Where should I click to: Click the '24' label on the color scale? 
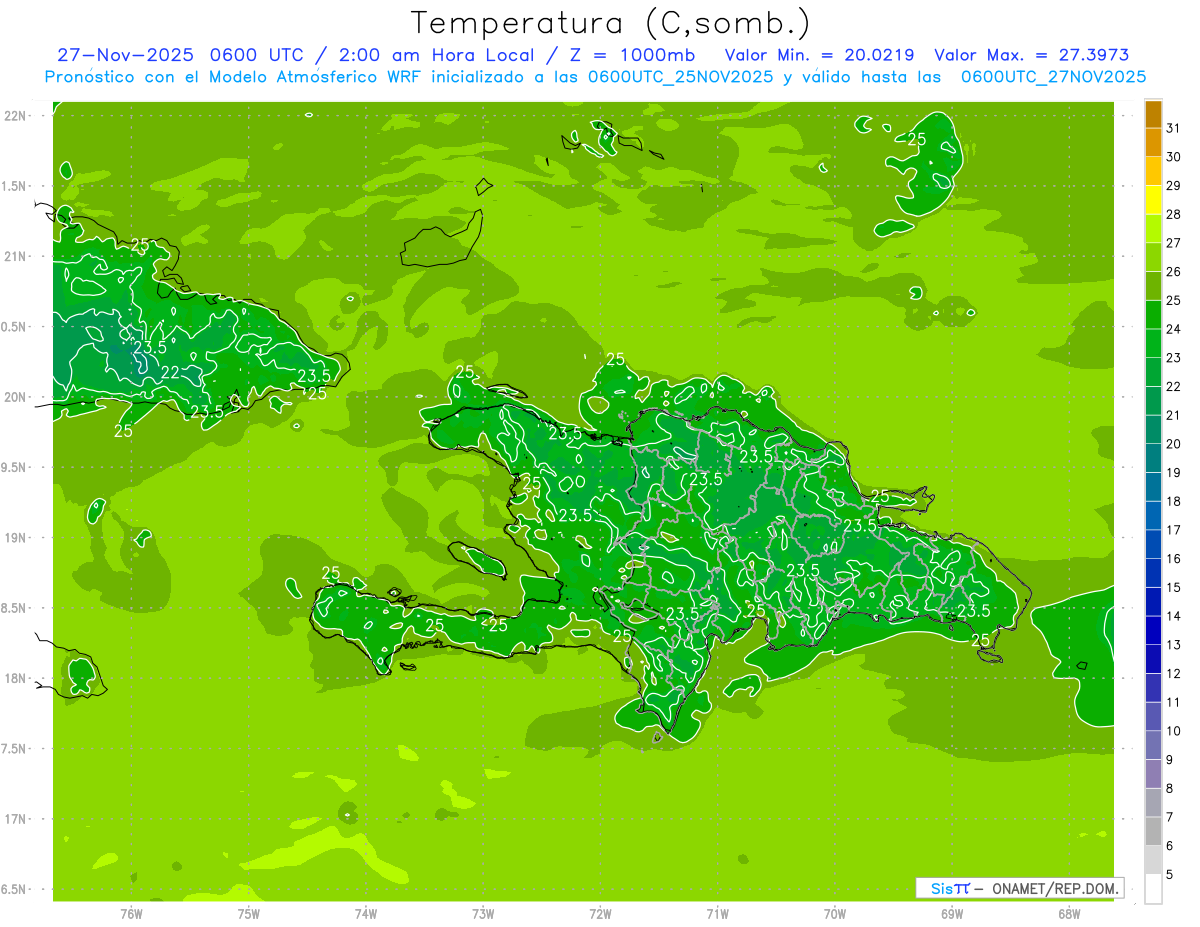coord(1174,329)
